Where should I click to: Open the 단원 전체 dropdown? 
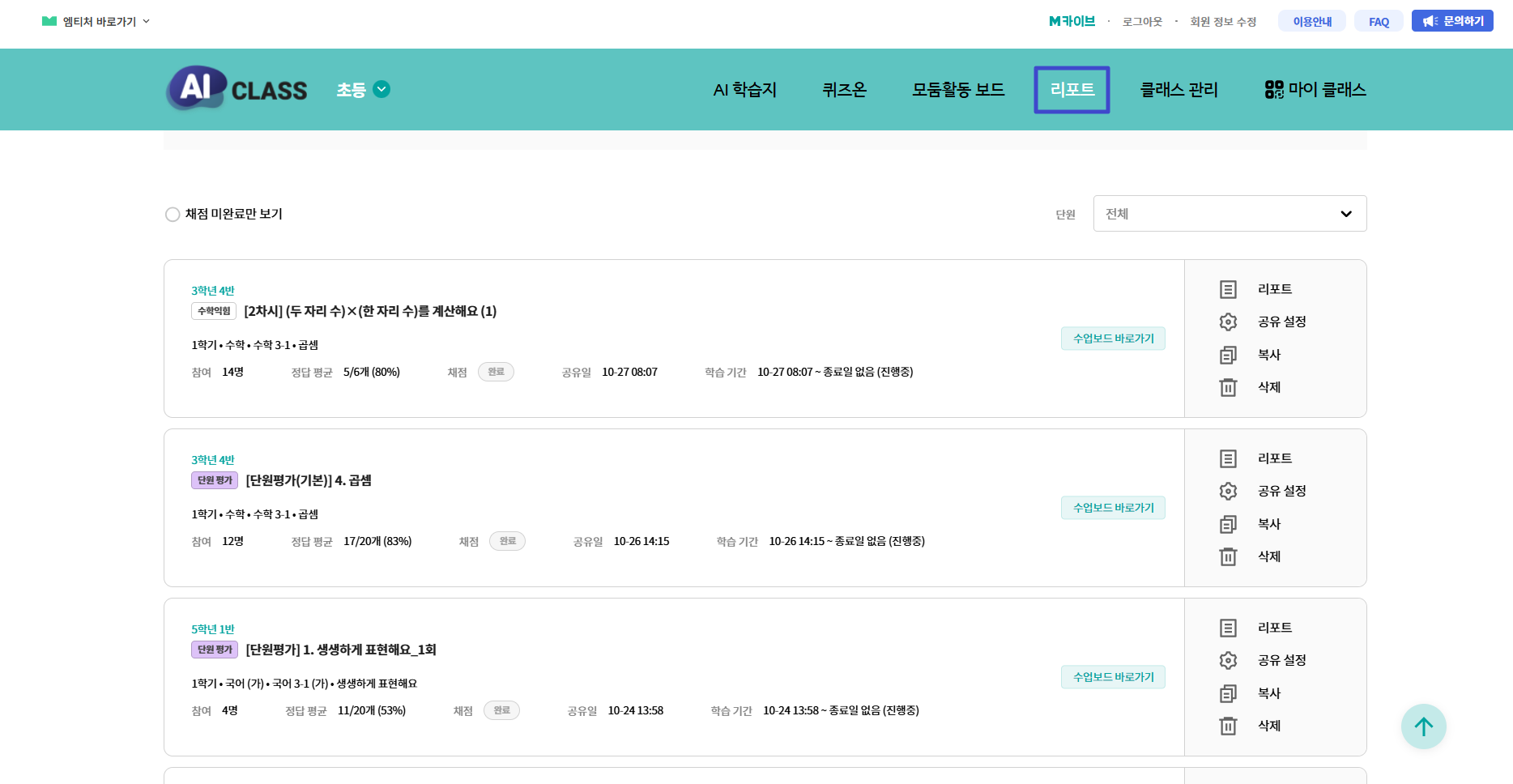1229,214
